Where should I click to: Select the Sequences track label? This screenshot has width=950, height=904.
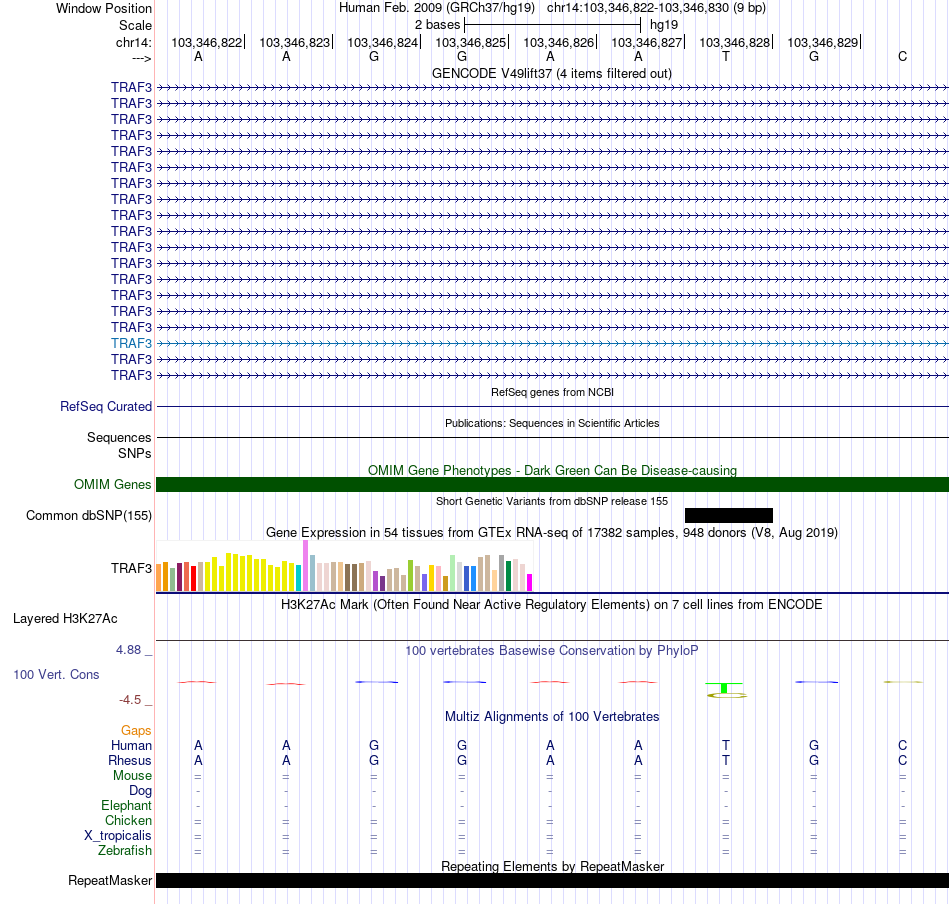[119, 437]
